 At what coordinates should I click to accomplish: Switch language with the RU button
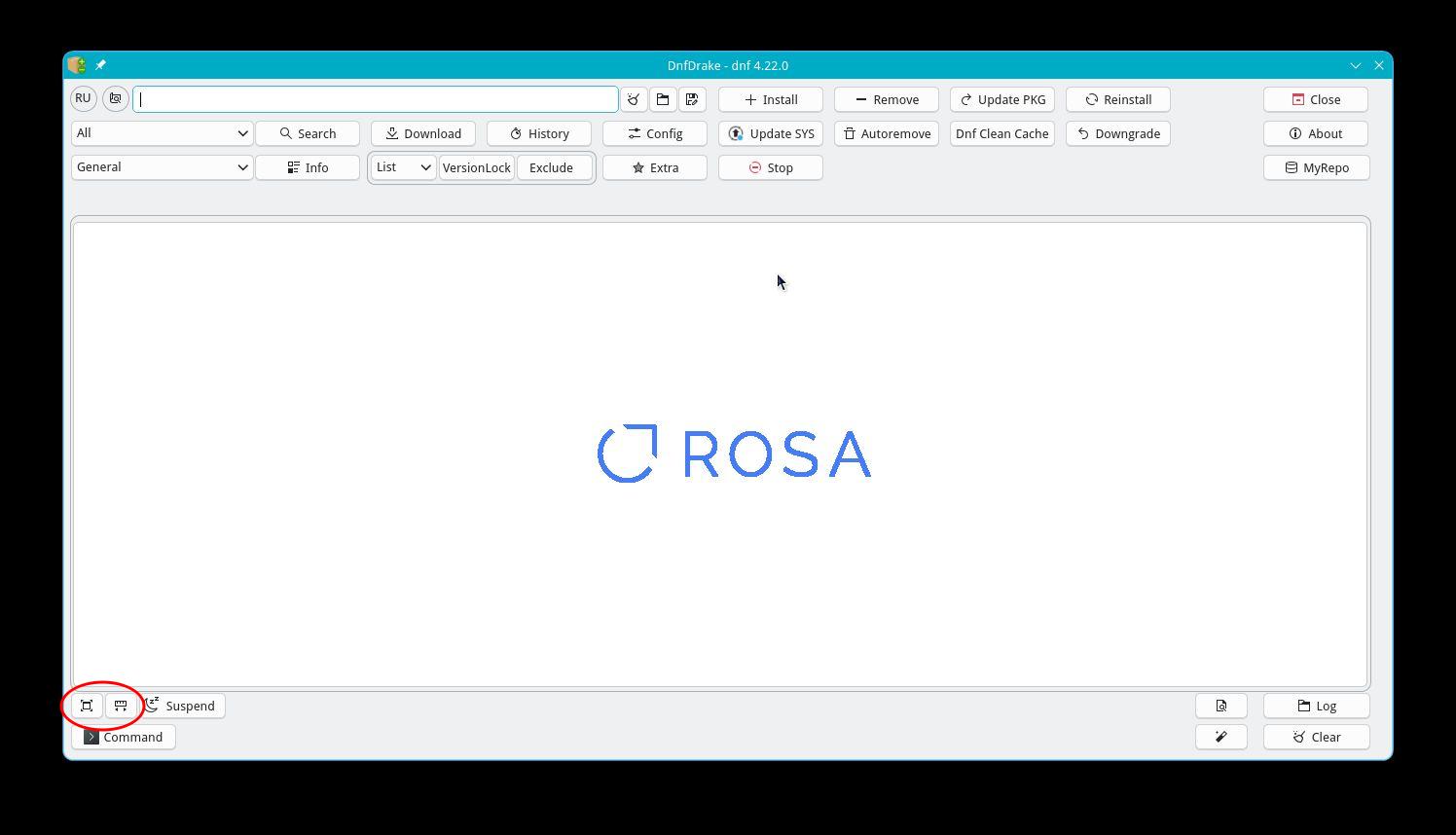coord(83,98)
